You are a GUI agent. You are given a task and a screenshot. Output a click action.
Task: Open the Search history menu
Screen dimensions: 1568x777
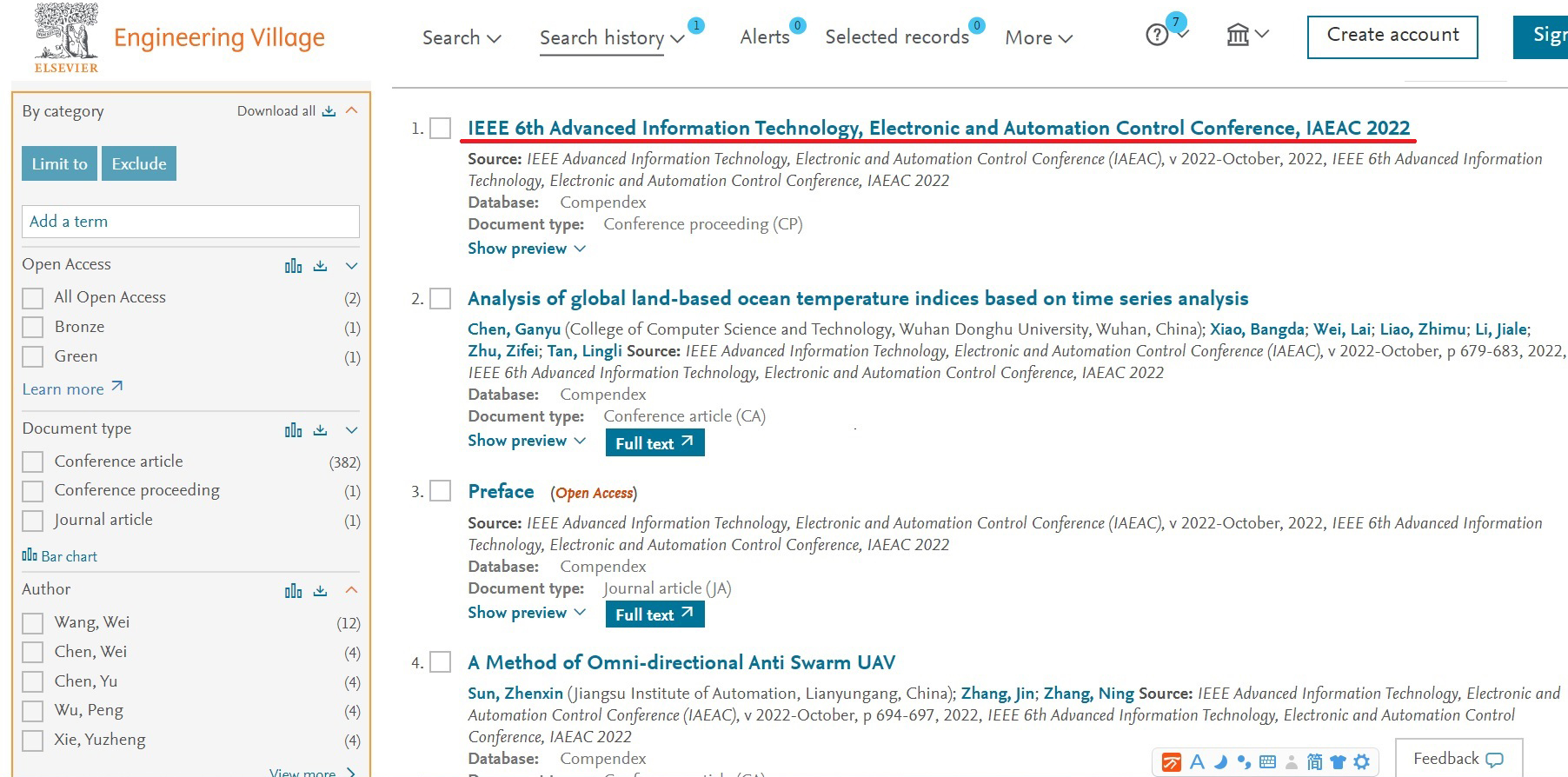(x=612, y=38)
